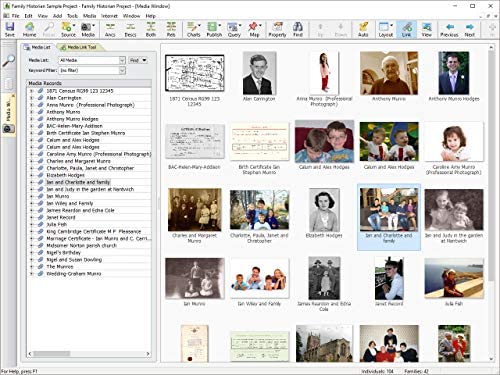Expand the 1871 Census tree item

pos(31,91)
